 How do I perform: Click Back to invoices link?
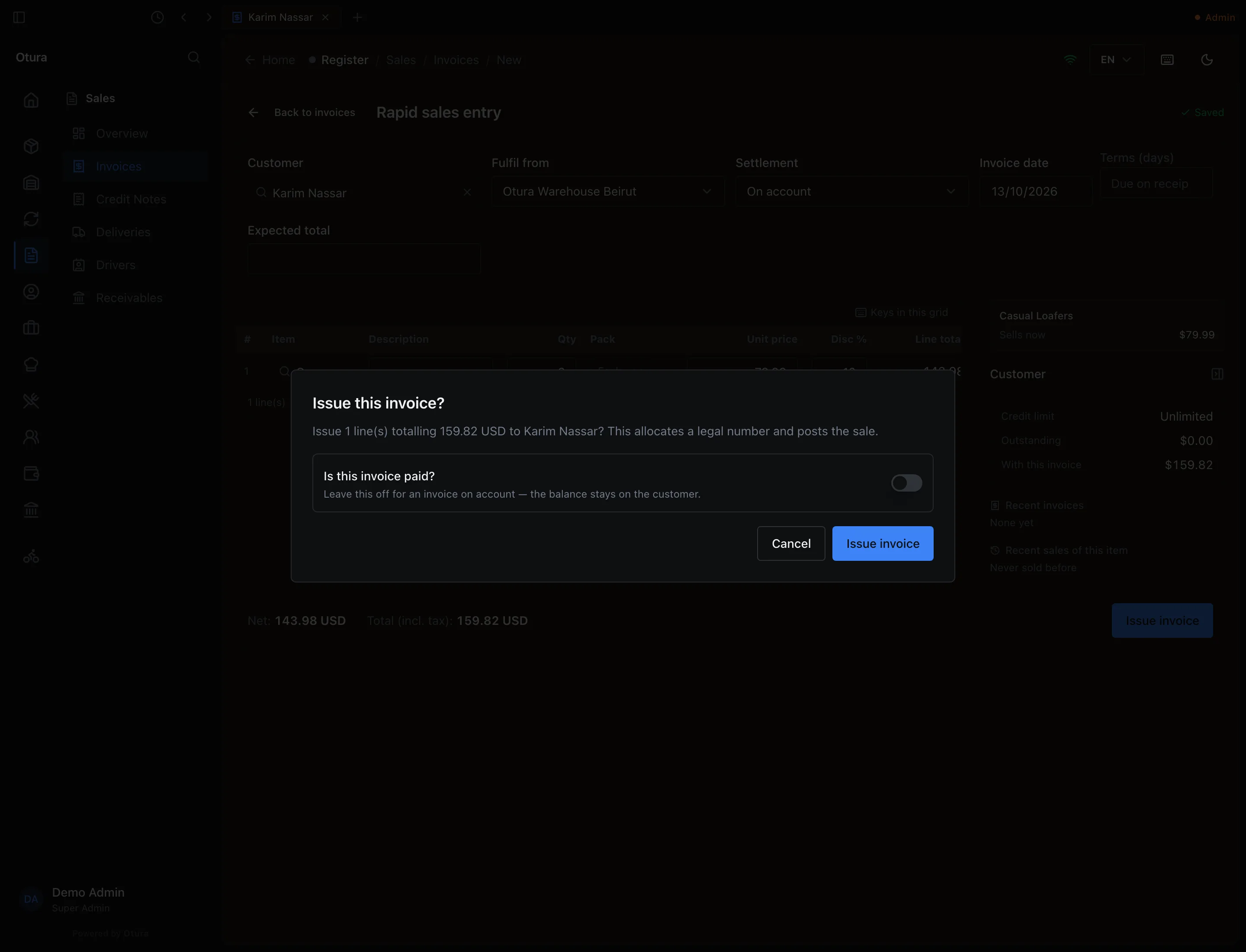(302, 112)
